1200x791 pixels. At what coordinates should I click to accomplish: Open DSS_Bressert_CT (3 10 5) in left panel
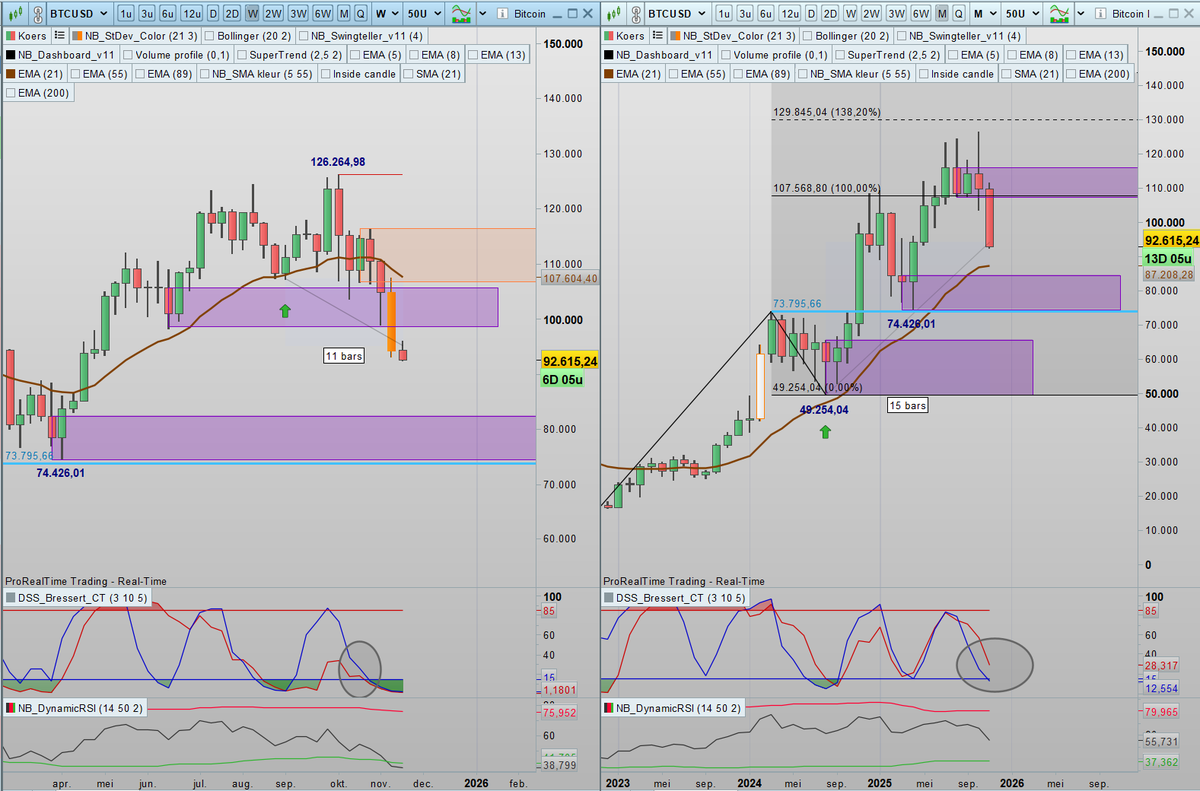coord(78,598)
